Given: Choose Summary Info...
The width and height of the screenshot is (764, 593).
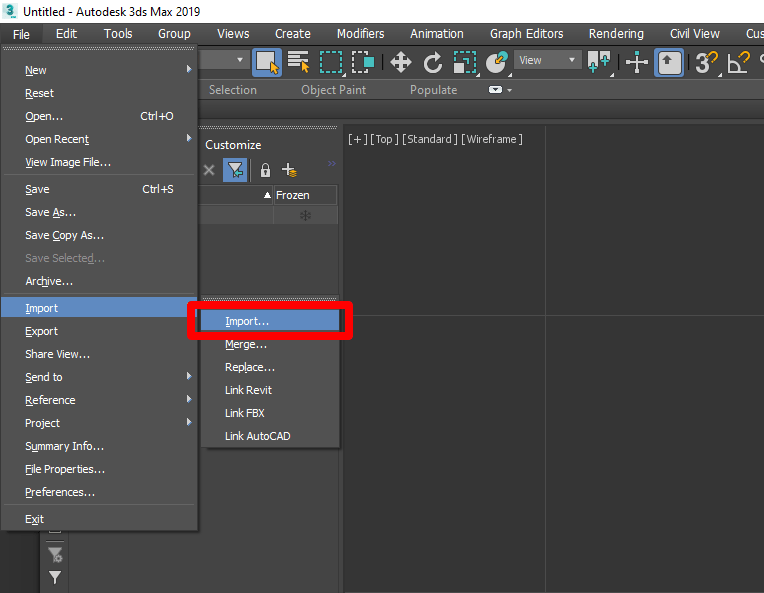Looking at the screenshot, I should pyautogui.click(x=99, y=446).
